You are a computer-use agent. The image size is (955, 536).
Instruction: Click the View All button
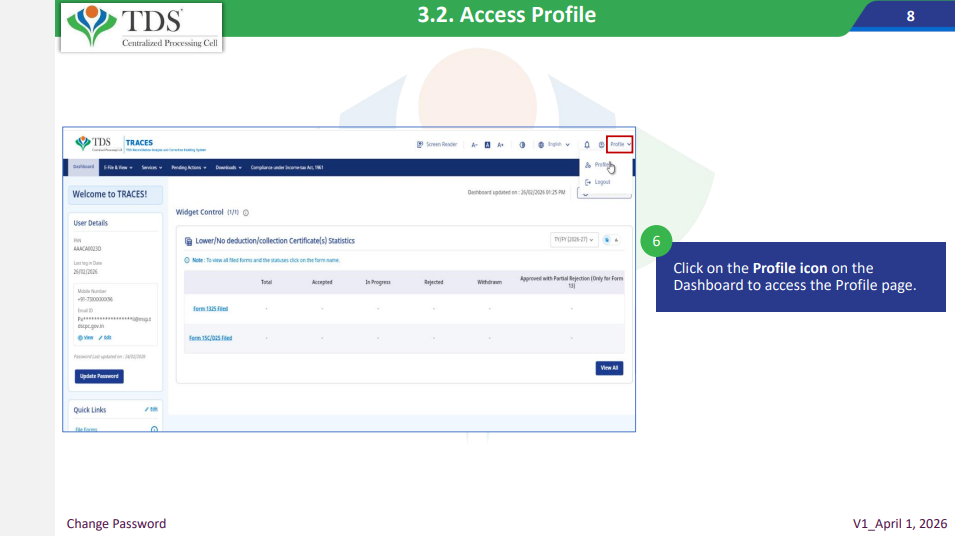point(609,368)
